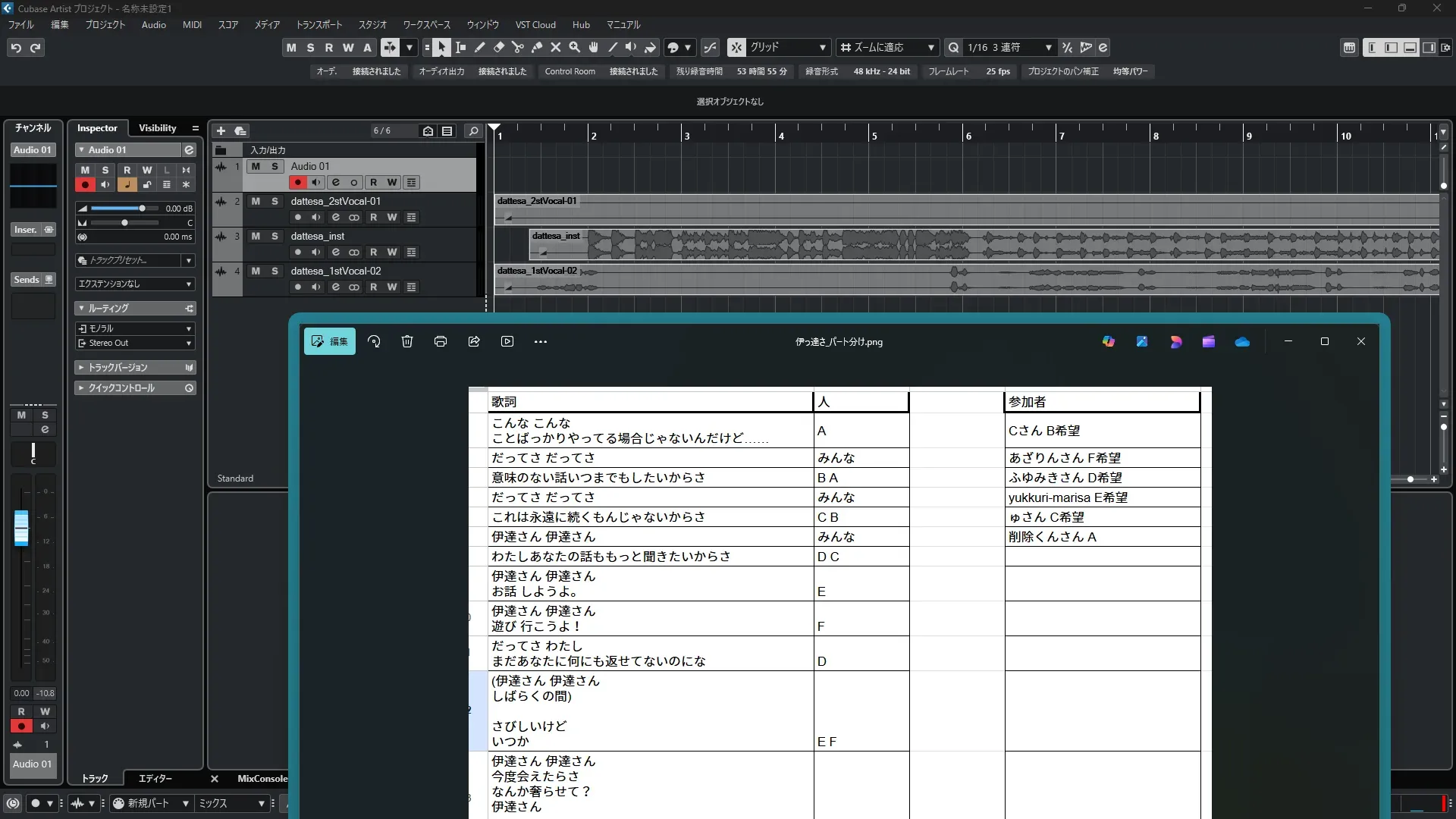Select the Glue tool
The image size is (1456, 819).
click(x=537, y=48)
